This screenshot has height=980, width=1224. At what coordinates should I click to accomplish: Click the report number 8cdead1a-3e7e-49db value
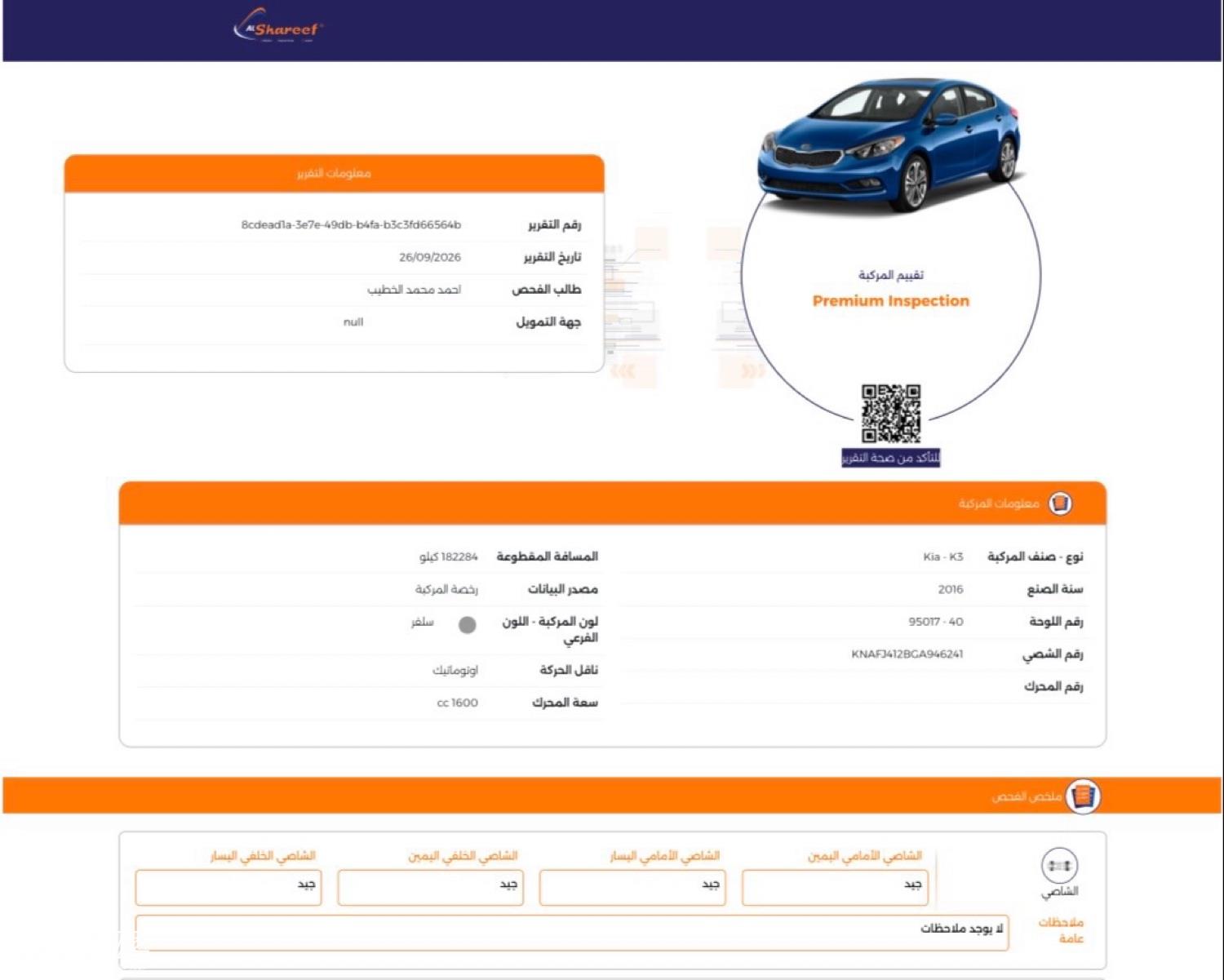point(351,224)
